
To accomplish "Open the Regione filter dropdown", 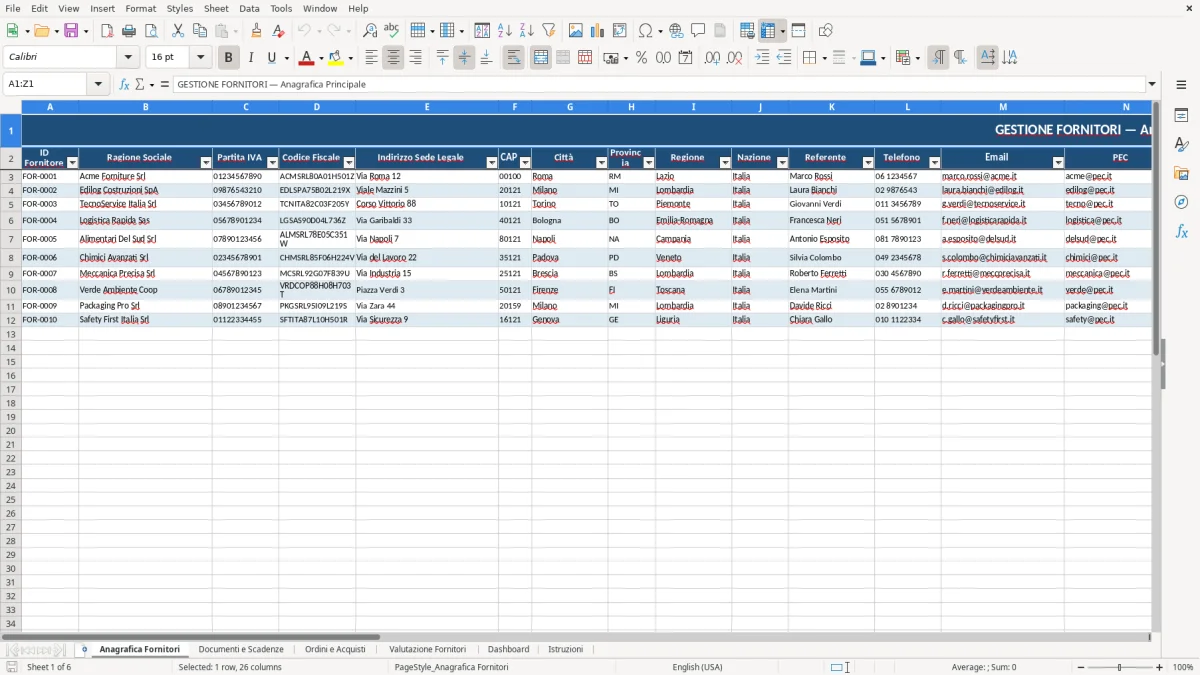I will tap(726, 162).
